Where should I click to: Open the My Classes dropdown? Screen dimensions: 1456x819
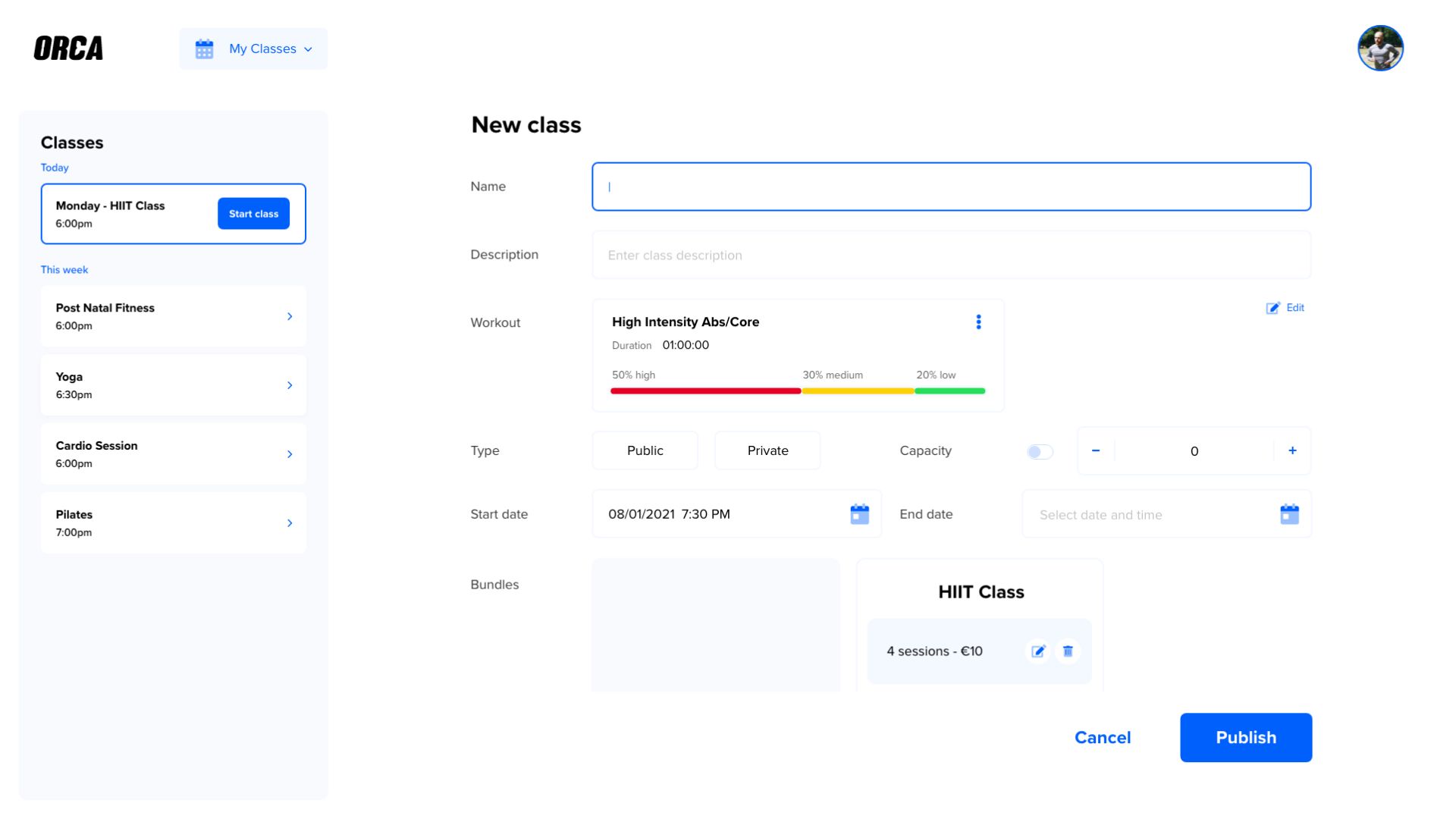click(253, 49)
